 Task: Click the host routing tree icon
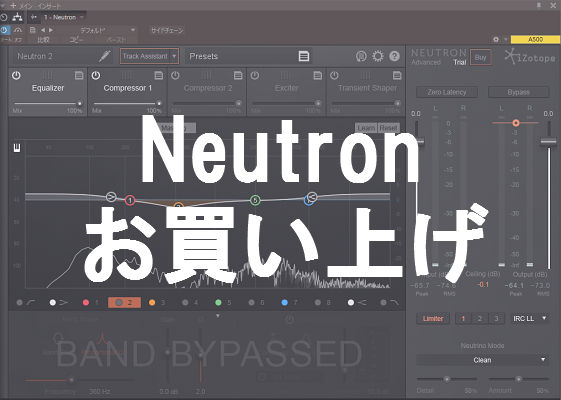[17, 17]
